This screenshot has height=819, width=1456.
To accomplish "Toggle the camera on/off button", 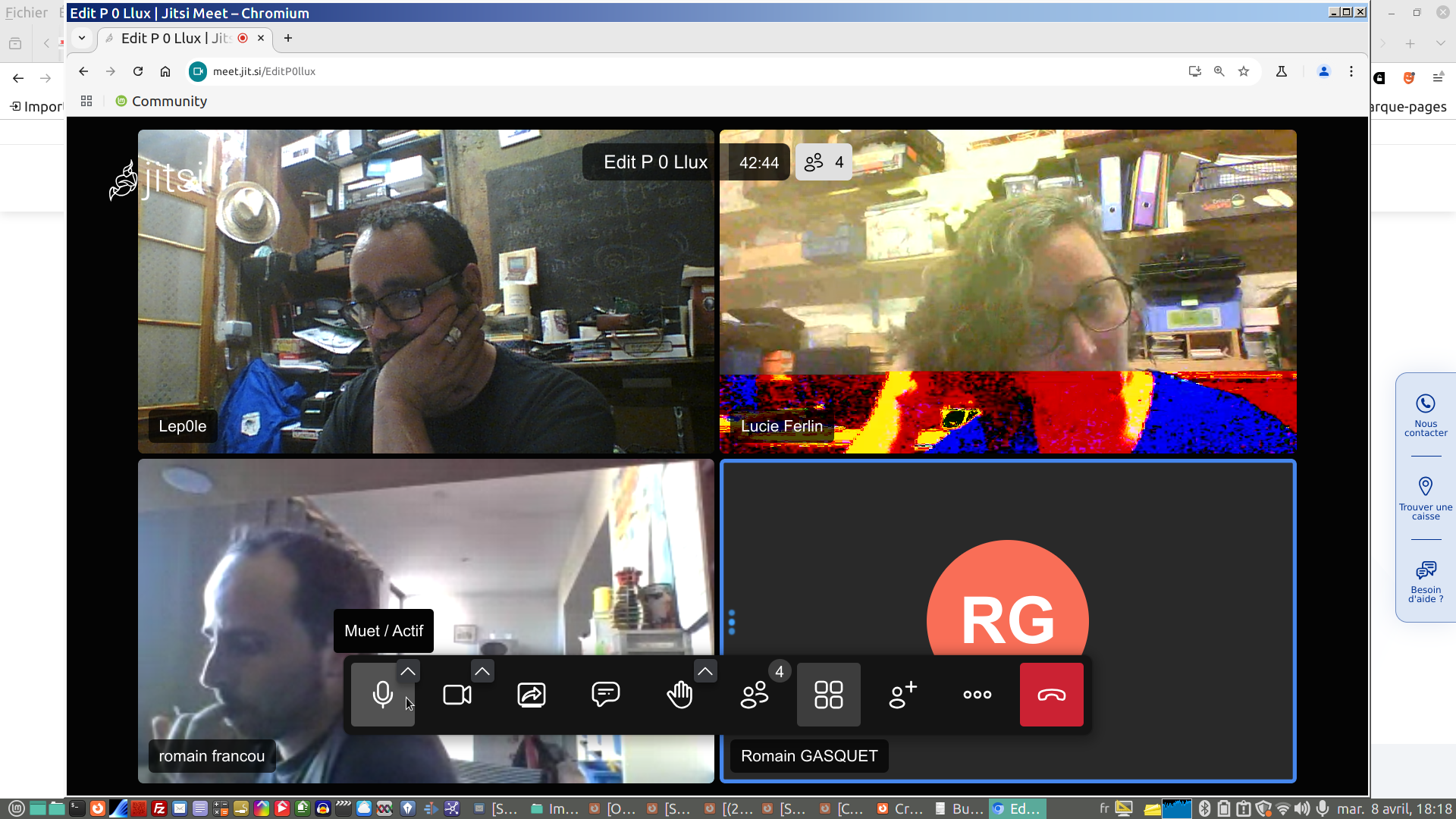I will tap(457, 695).
